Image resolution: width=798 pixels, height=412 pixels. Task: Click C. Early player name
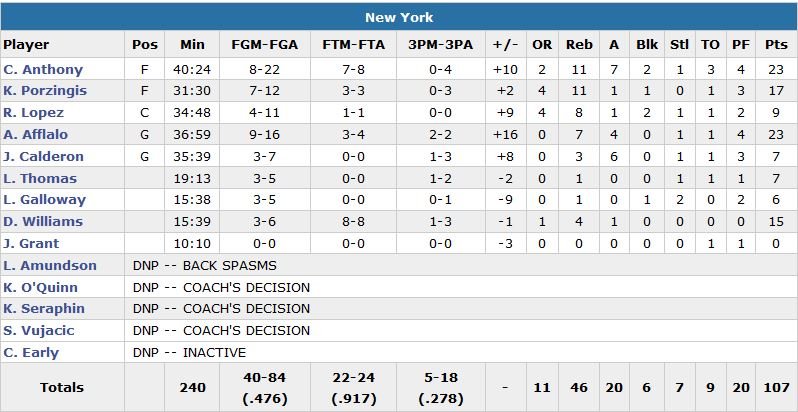coord(32,353)
